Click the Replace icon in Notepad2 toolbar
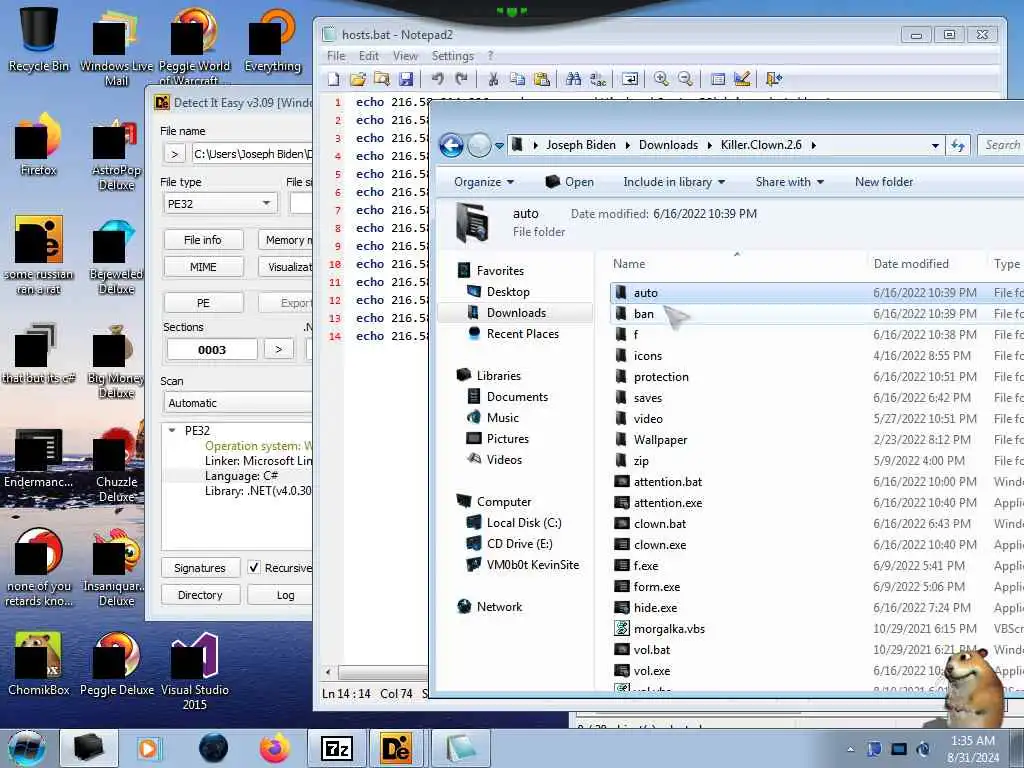Image resolution: width=1024 pixels, height=768 pixels. click(x=598, y=79)
